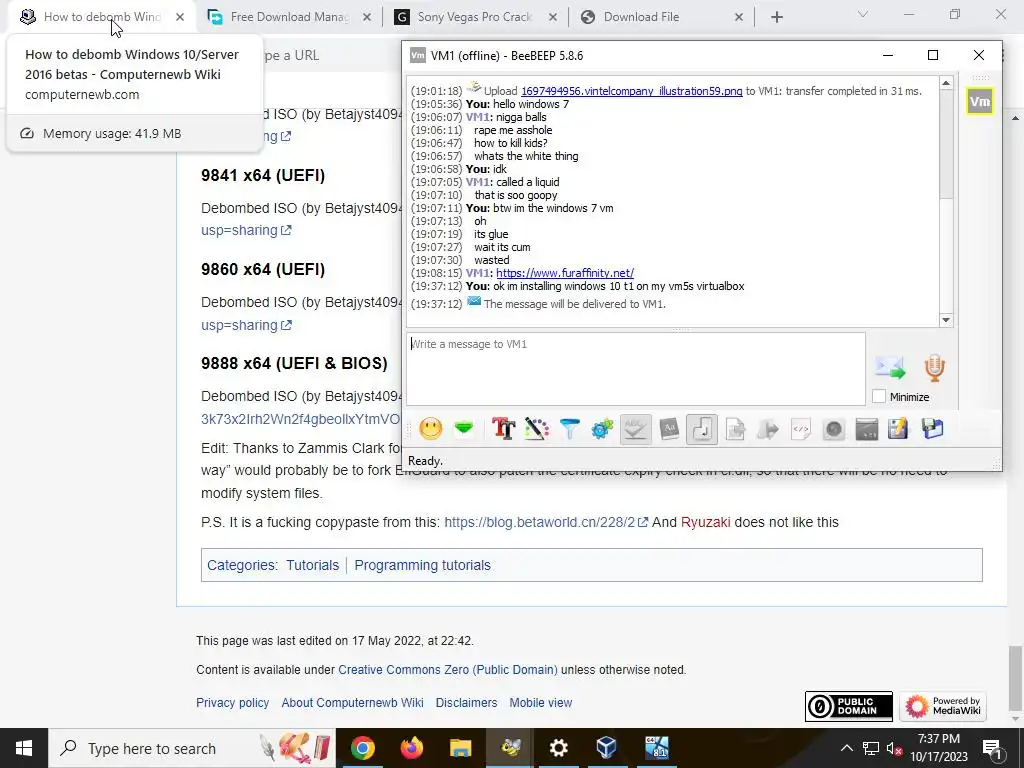Switch to the Sony Vegas Pro Crack tab
The width and height of the screenshot is (1024, 768).
[x=475, y=17]
